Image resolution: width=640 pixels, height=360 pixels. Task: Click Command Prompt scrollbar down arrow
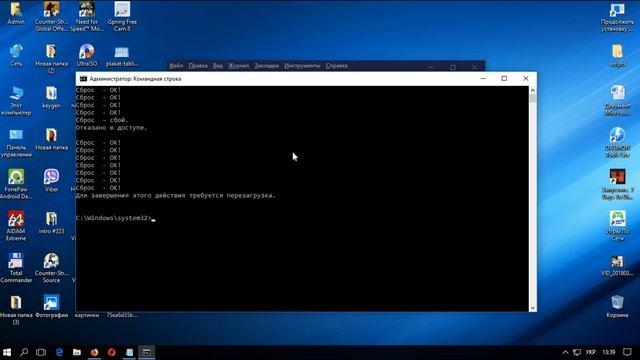[533, 308]
